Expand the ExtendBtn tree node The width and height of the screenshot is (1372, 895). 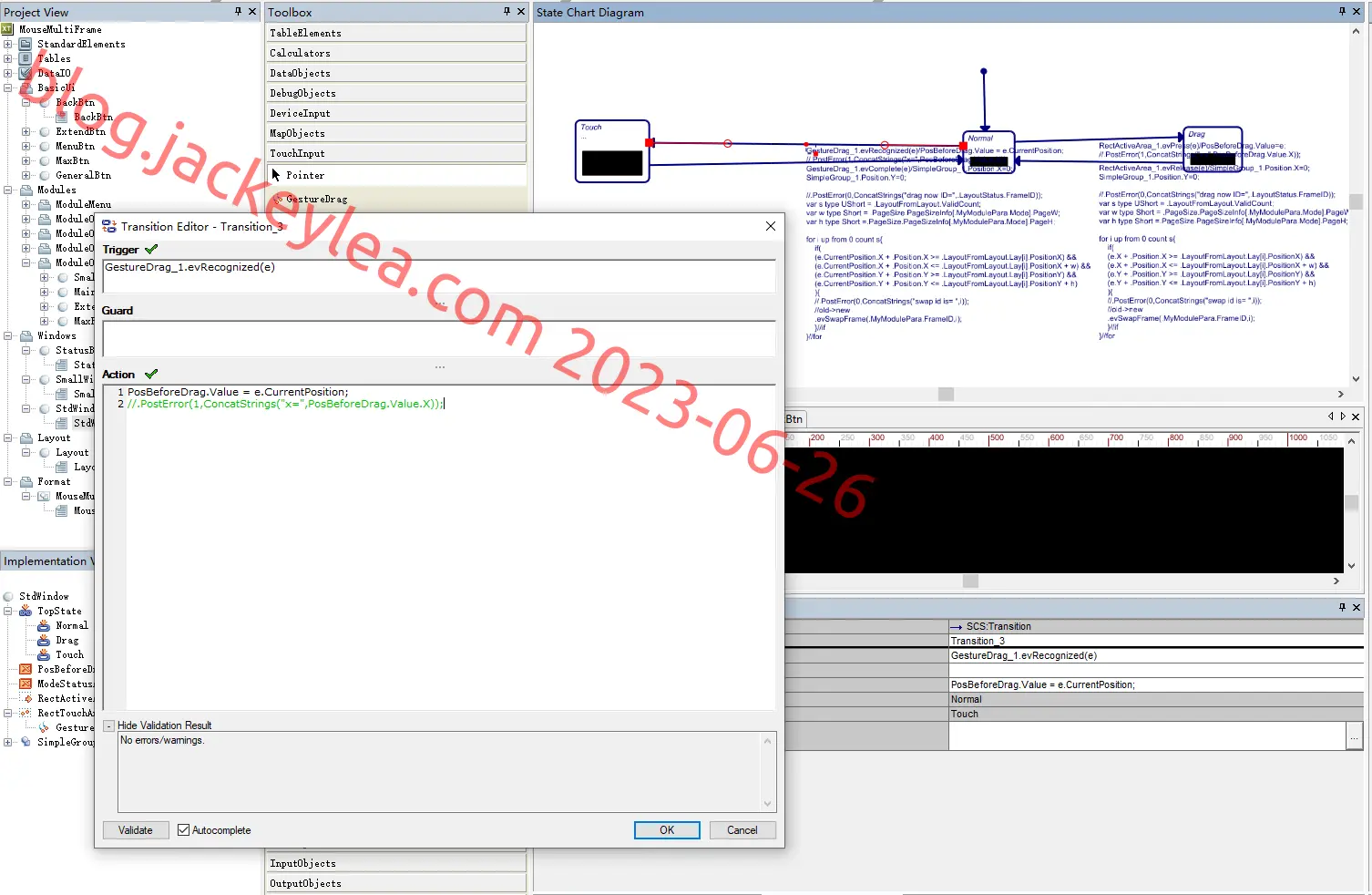click(x=26, y=131)
